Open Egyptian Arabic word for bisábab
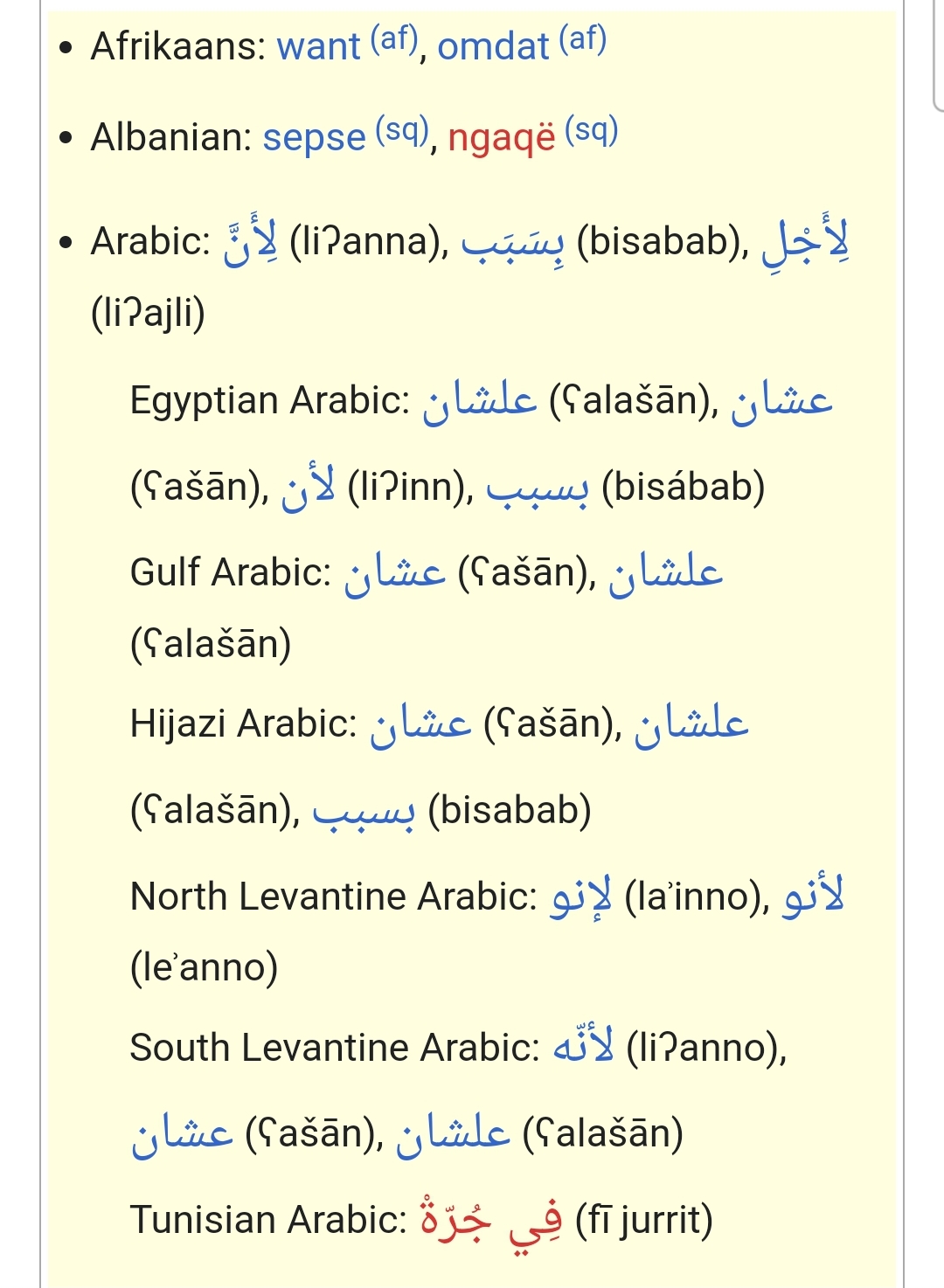 538,488
